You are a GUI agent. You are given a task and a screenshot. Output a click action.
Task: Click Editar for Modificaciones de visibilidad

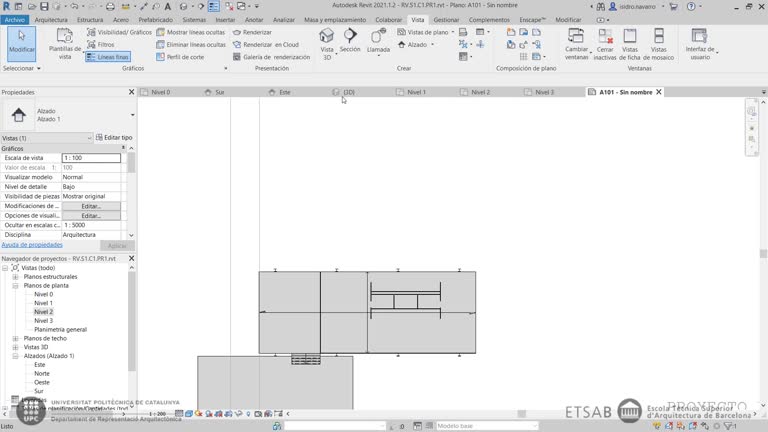point(91,206)
